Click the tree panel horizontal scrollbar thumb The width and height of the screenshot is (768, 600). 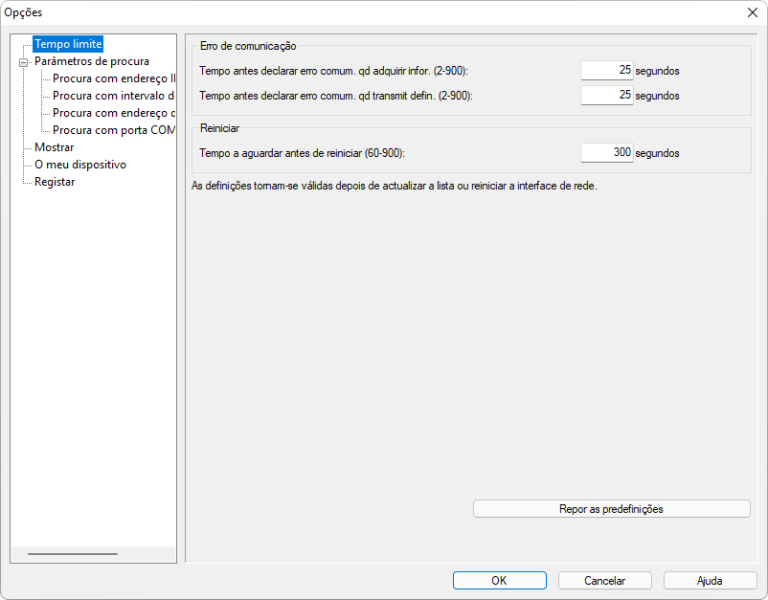click(x=72, y=553)
